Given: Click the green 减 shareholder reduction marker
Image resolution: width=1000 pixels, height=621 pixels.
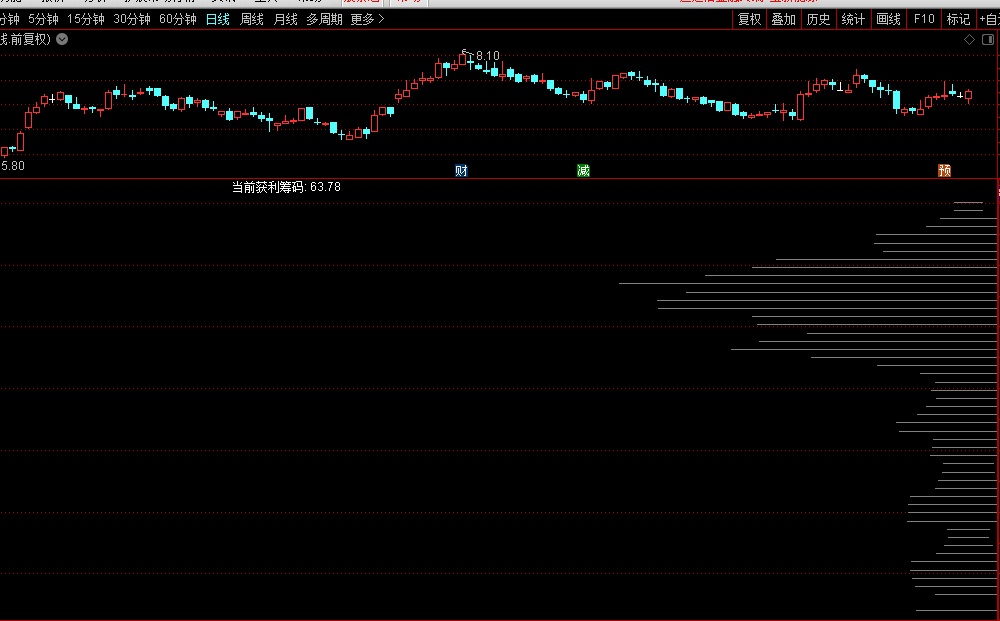Looking at the screenshot, I should point(584,170).
